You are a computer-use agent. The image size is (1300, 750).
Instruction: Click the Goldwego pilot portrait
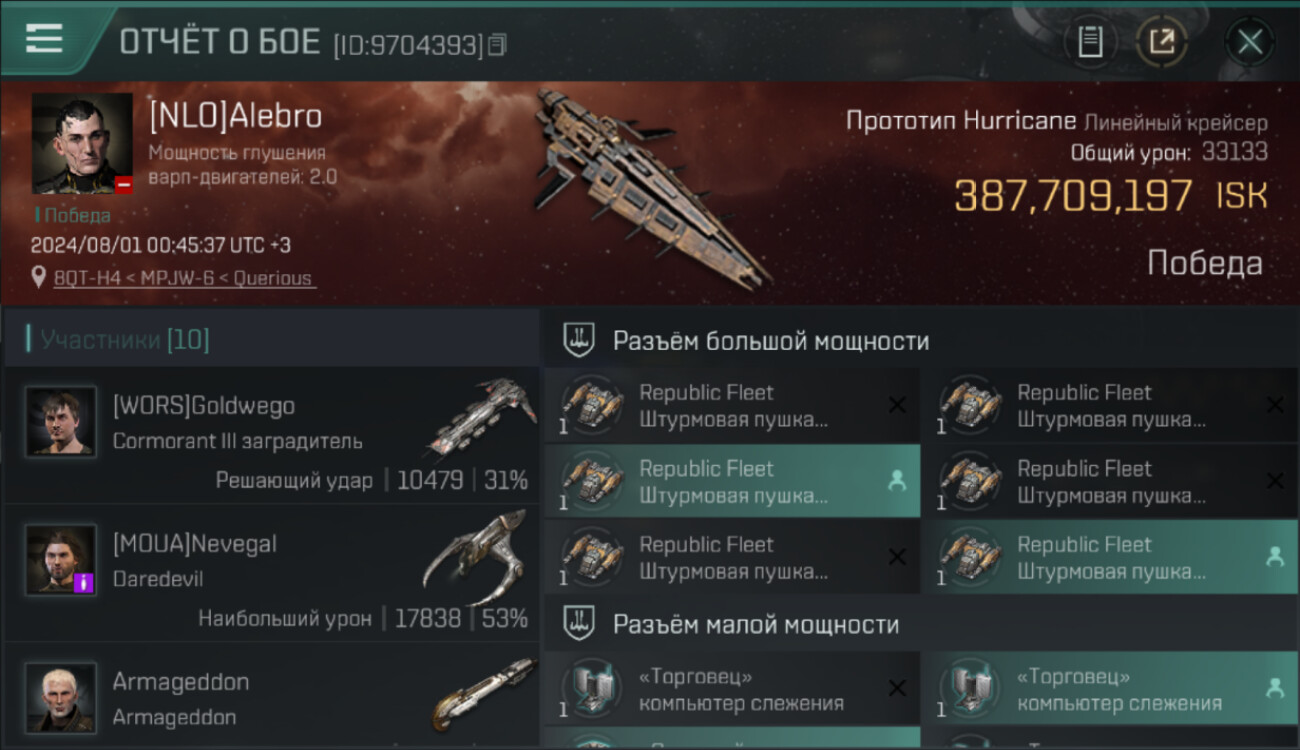tap(61, 422)
